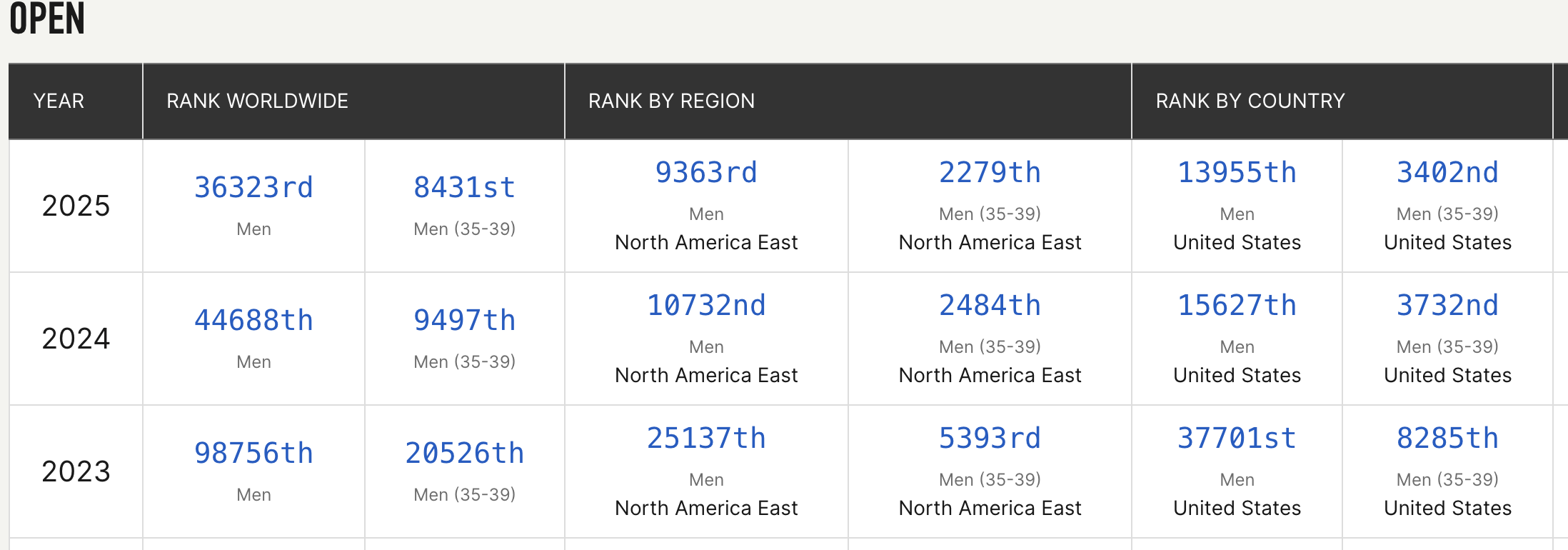The width and height of the screenshot is (1568, 550).
Task: Select the 2279th North America East rank
Action: click(x=990, y=173)
